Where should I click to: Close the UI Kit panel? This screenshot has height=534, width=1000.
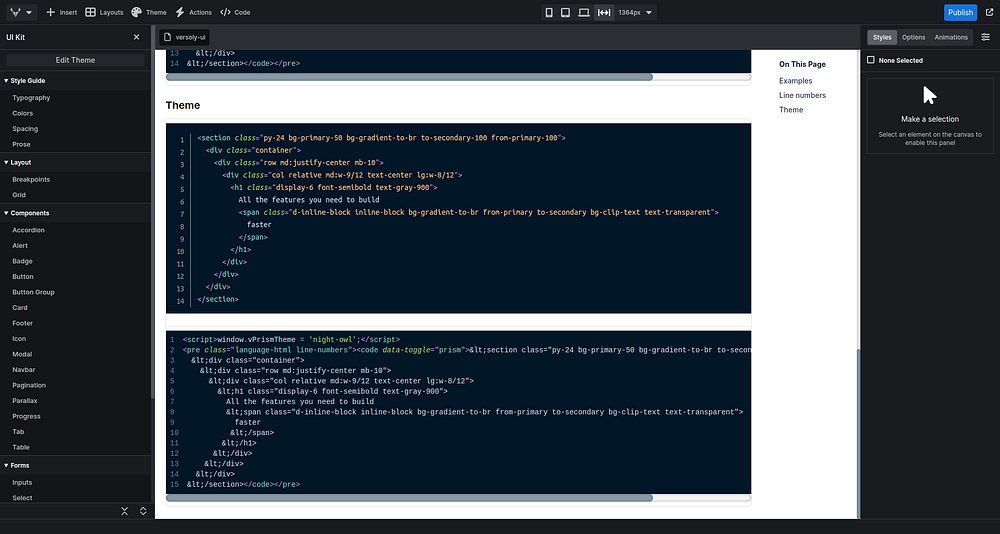(x=137, y=37)
